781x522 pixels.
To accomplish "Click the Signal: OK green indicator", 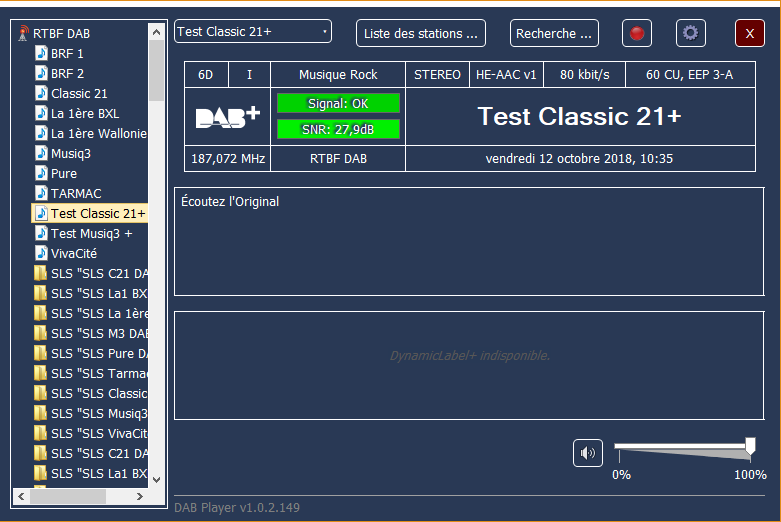I will (338, 104).
